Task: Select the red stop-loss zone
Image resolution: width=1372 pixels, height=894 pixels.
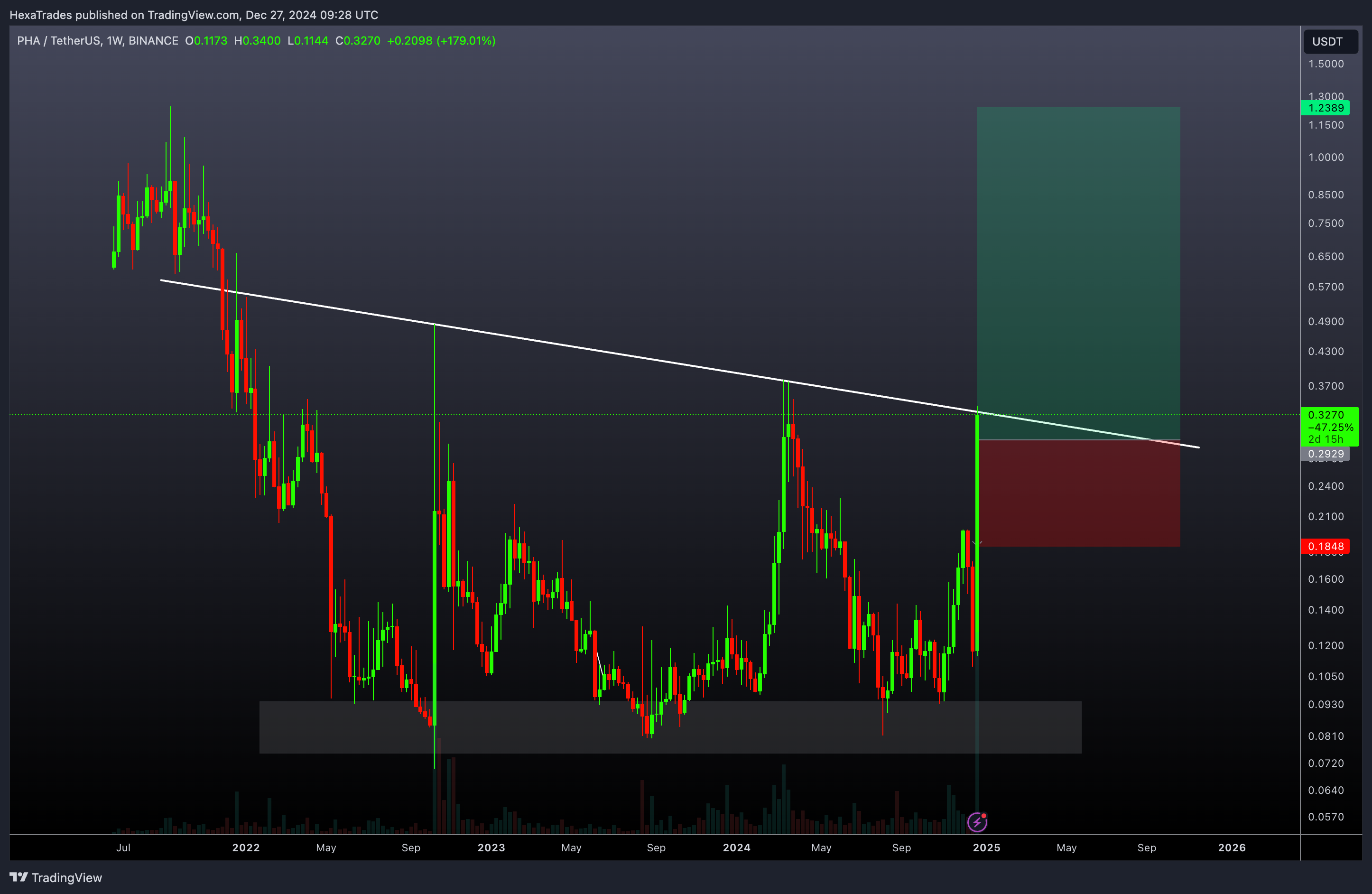Action: pyautogui.click(x=1078, y=493)
